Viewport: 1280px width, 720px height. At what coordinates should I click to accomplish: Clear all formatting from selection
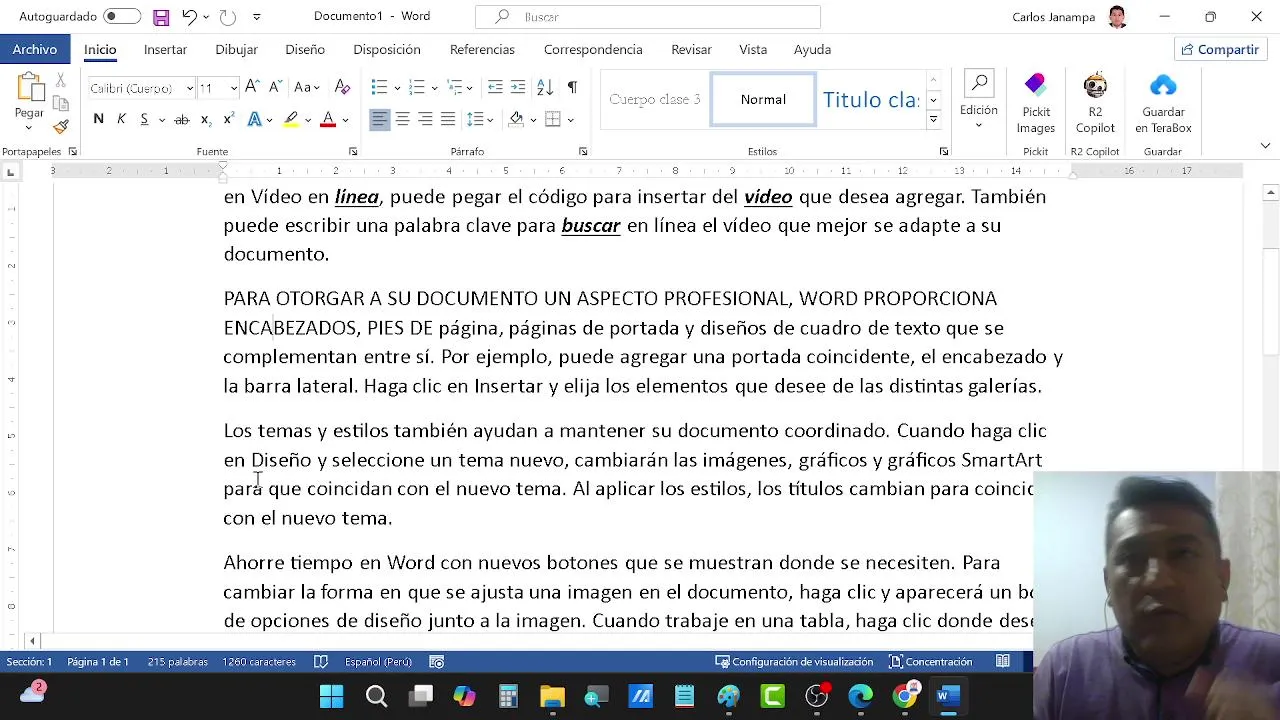point(342,87)
